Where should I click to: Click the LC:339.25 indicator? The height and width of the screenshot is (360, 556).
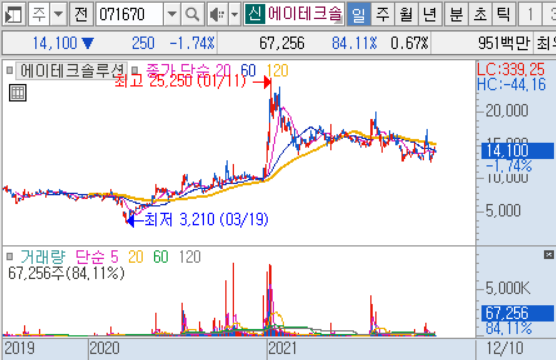coord(511,69)
